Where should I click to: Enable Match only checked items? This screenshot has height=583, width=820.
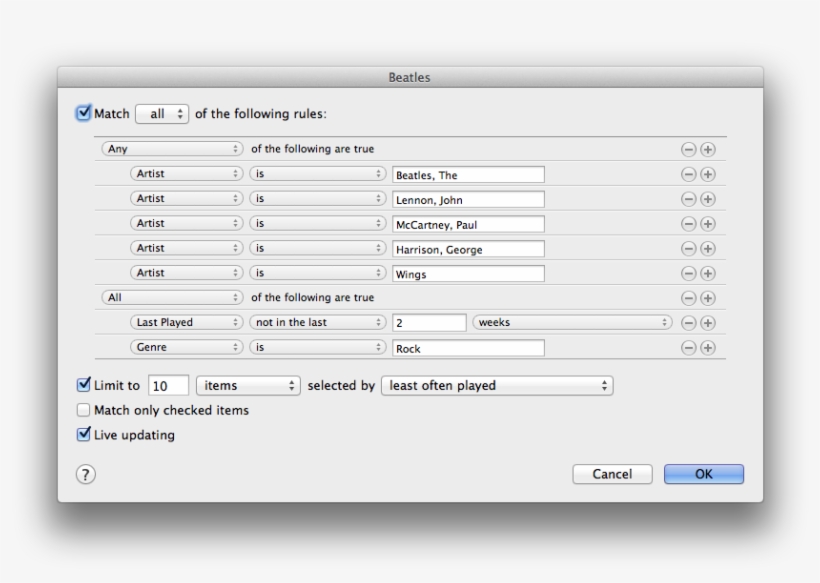[84, 410]
